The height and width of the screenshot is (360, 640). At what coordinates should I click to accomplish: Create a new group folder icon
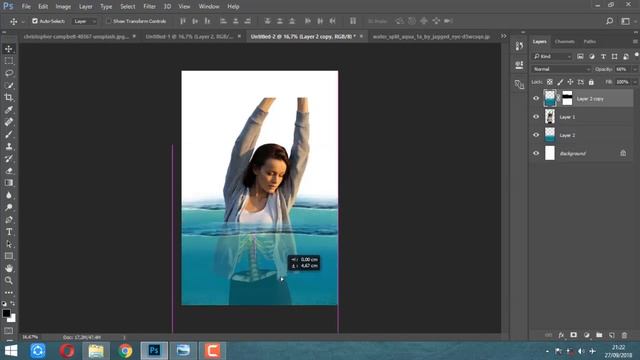(x=599, y=335)
